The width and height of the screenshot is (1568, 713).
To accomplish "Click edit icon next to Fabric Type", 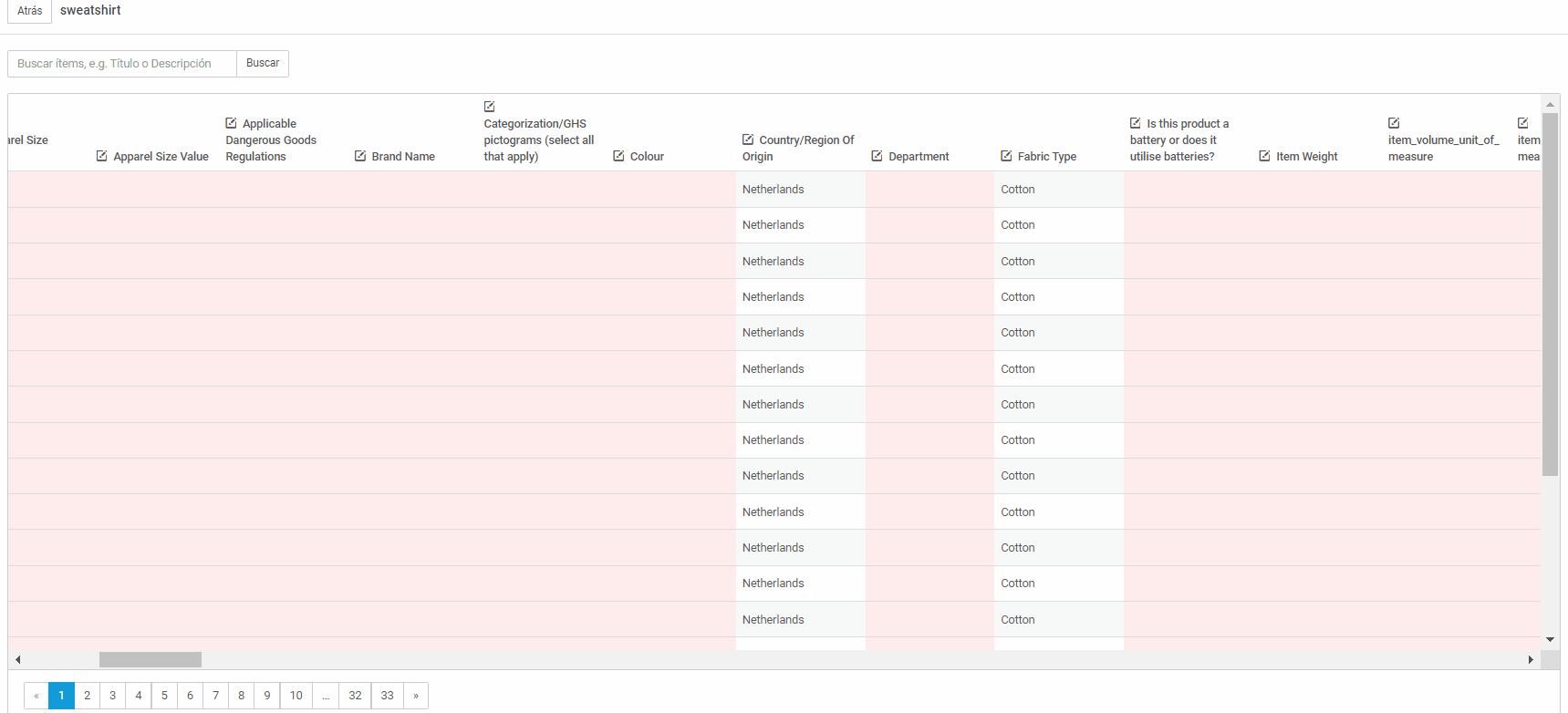I will pos(1006,156).
